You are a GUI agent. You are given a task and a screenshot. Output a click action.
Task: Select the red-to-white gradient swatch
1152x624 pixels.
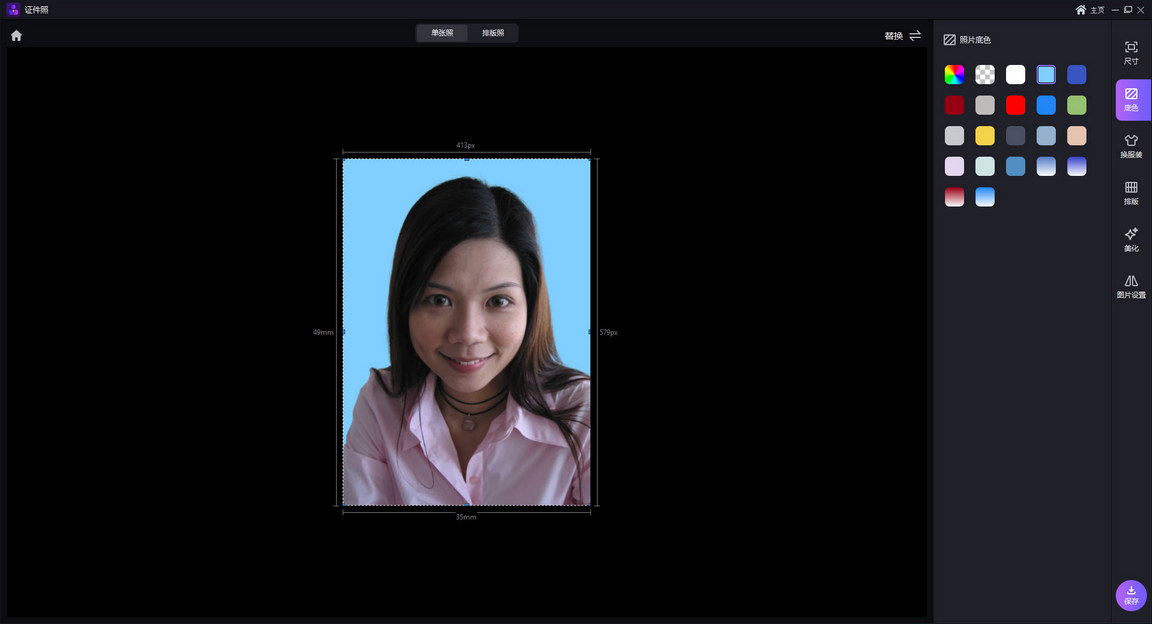point(955,197)
